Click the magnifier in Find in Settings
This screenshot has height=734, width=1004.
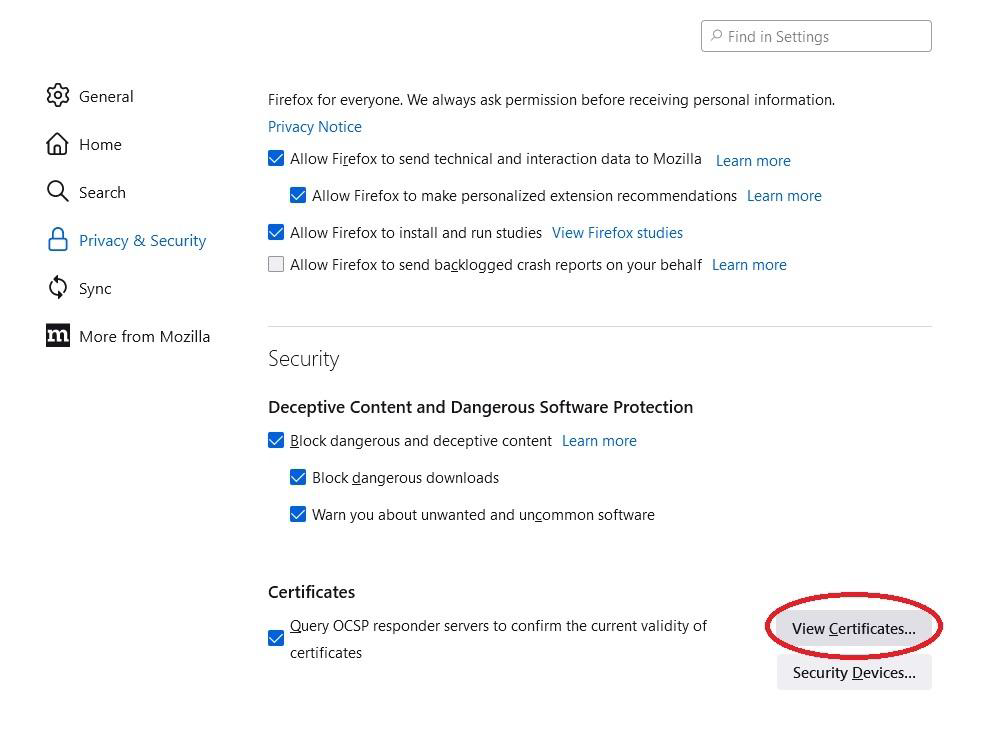[x=716, y=37]
